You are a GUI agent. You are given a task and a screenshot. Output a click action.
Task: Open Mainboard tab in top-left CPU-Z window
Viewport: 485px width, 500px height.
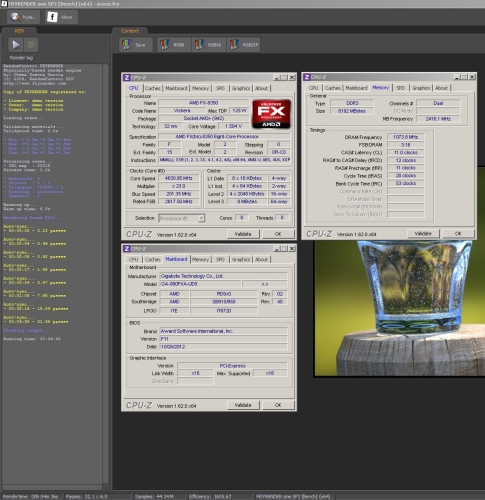tap(176, 88)
